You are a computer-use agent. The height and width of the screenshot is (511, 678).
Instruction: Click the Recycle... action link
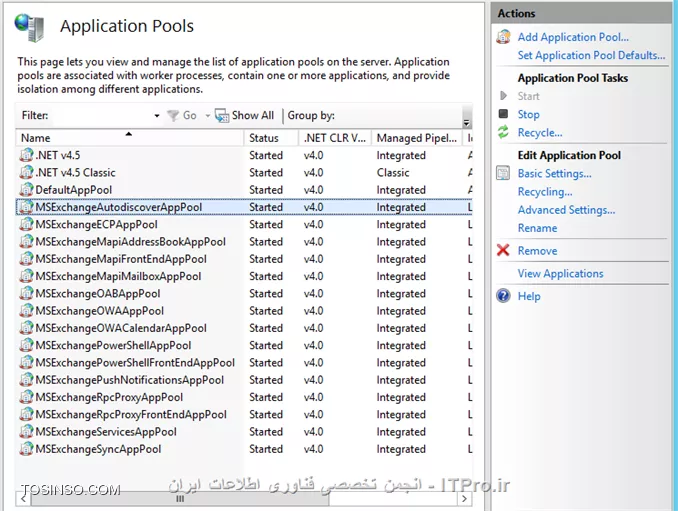coord(540,132)
